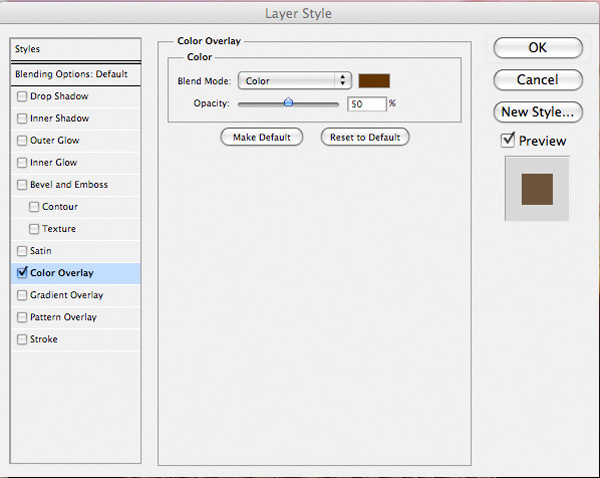Tick the Inner Glow checkbox
Image resolution: width=600 pixels, height=478 pixels.
tap(22, 163)
